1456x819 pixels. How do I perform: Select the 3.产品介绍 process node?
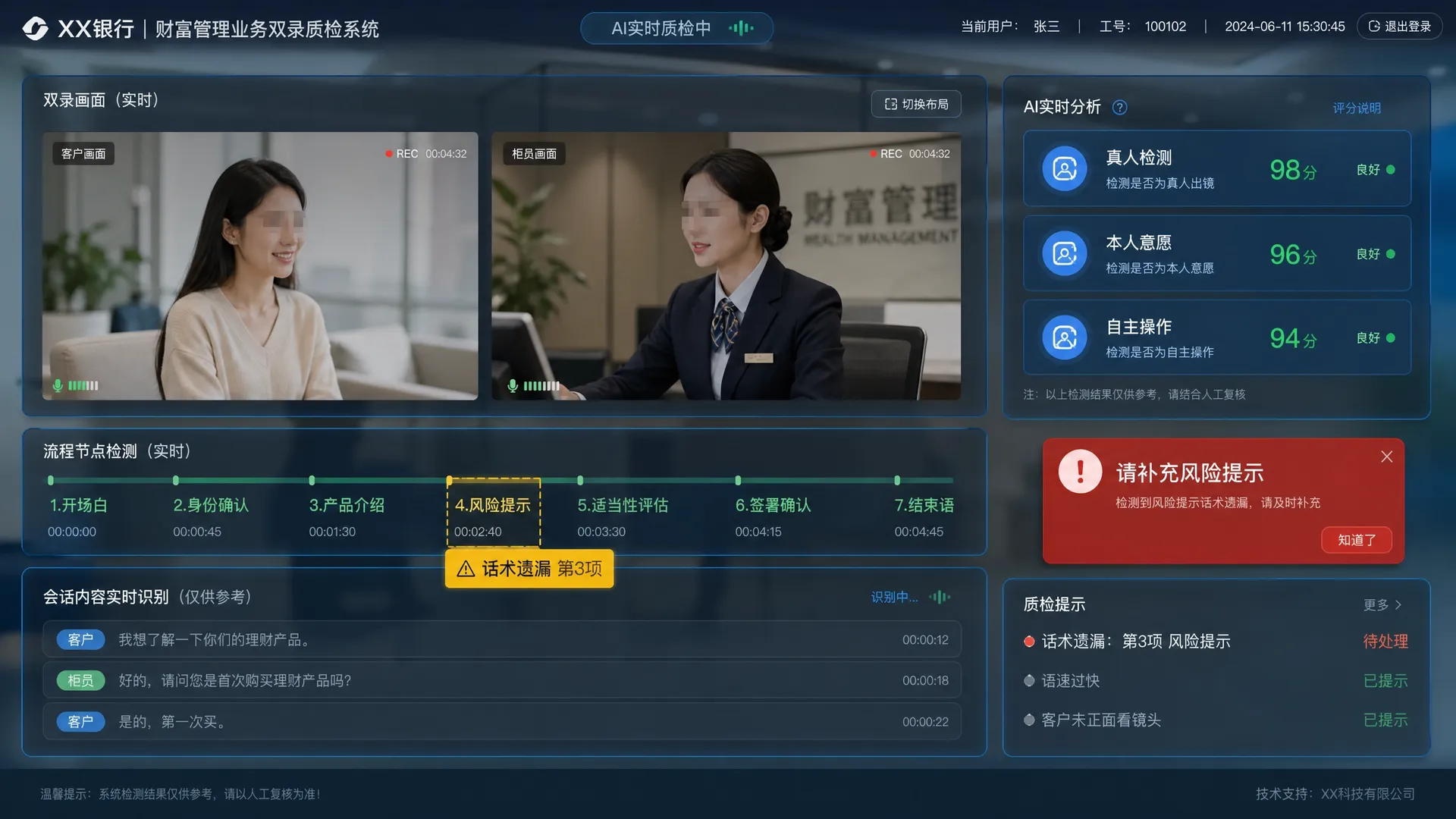pos(347,506)
